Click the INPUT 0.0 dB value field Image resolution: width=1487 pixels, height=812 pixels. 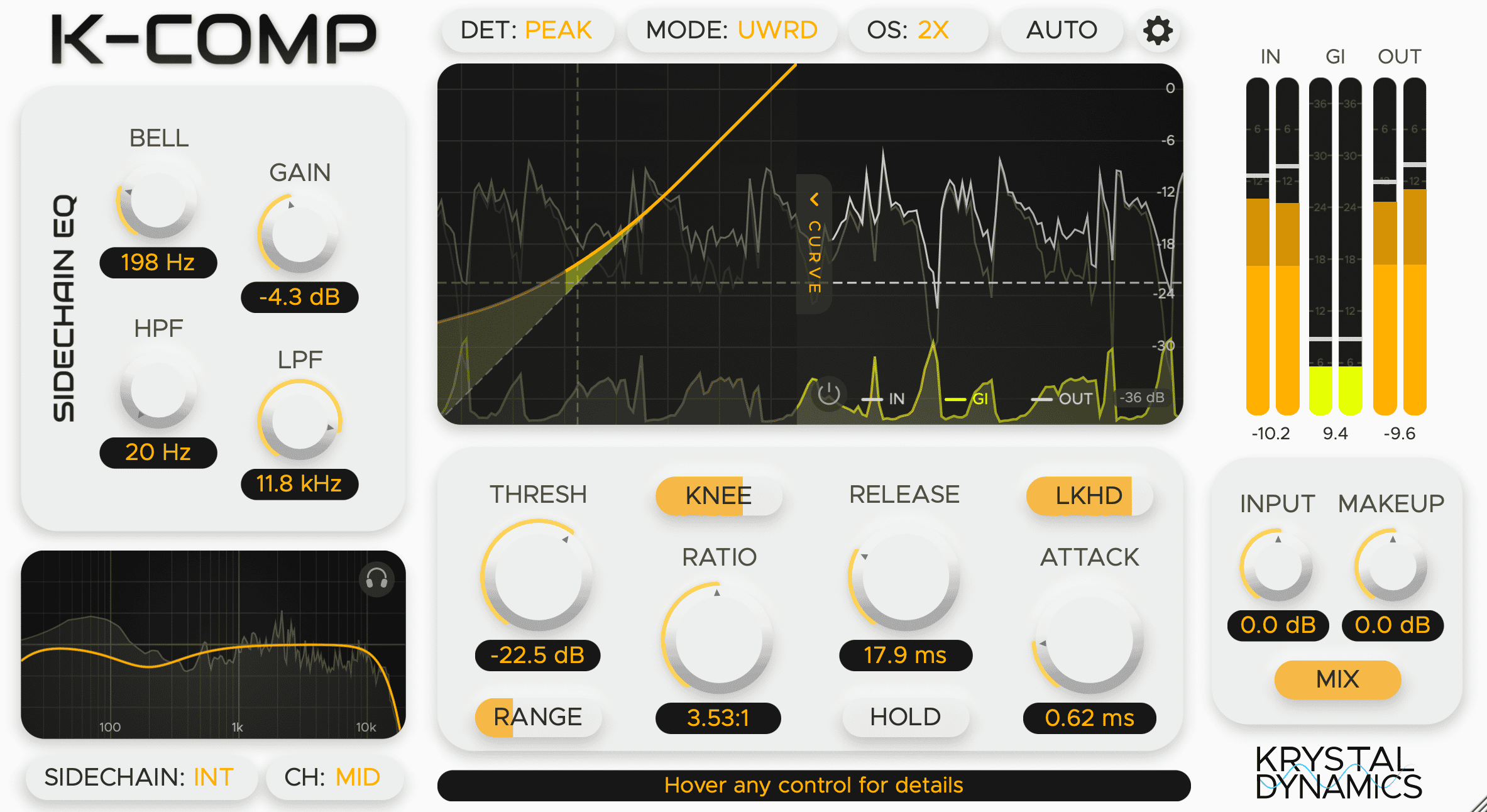(x=1278, y=625)
